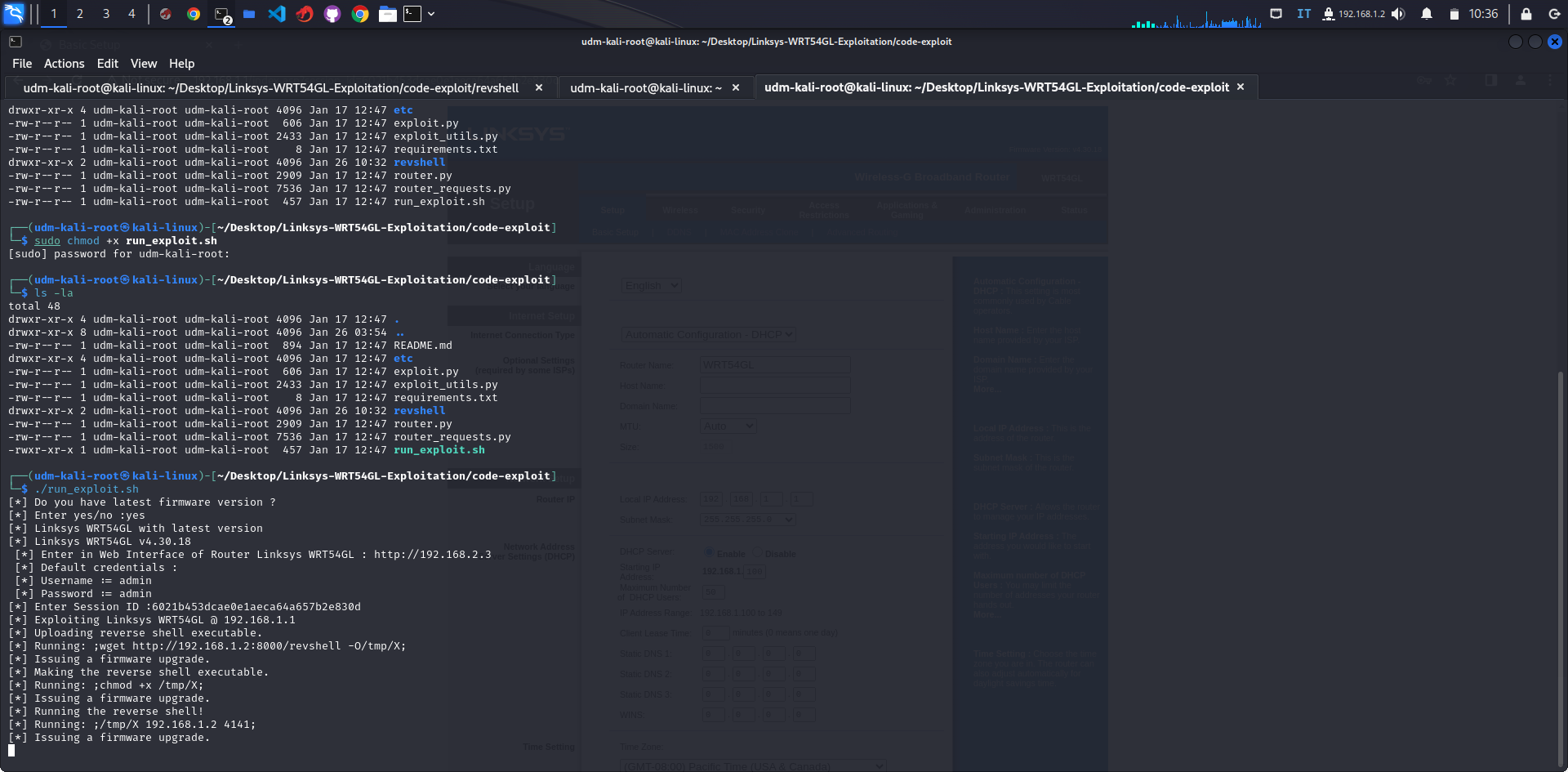Viewport: 1568px width, 772px height.
Task: Click the 'Enter Session ID' line
Action: click(185, 607)
